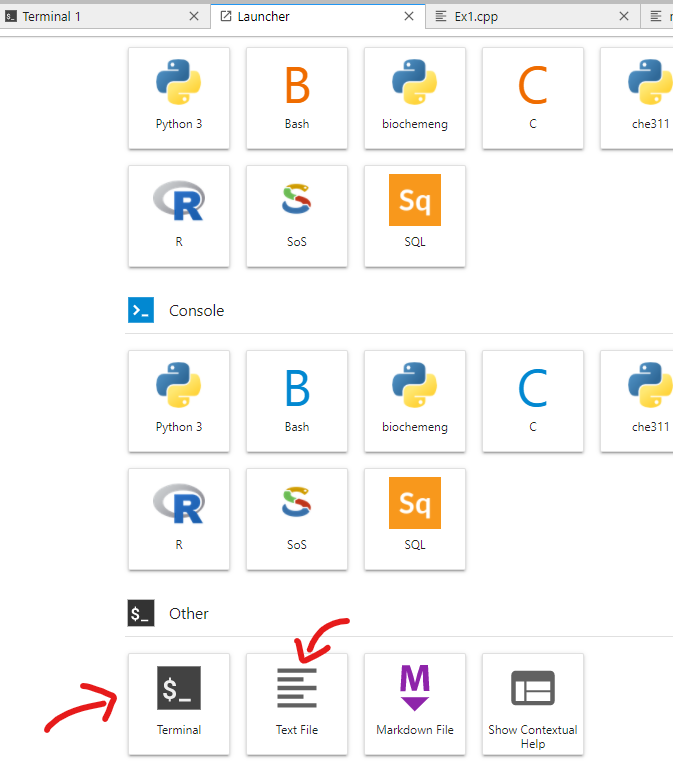The image size is (673, 768).
Task: Open a new Terminal from Other section
Action: (179, 704)
